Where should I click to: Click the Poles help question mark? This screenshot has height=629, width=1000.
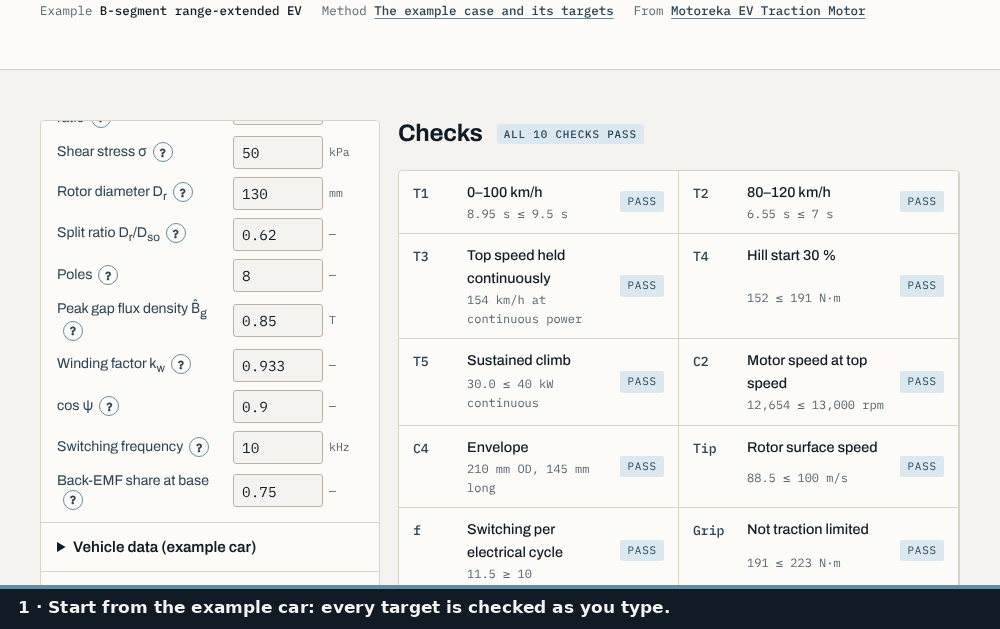click(108, 276)
